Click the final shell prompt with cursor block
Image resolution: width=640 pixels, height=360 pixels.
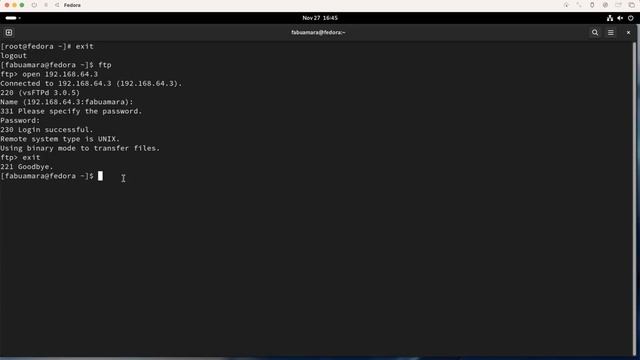[x=52, y=176]
